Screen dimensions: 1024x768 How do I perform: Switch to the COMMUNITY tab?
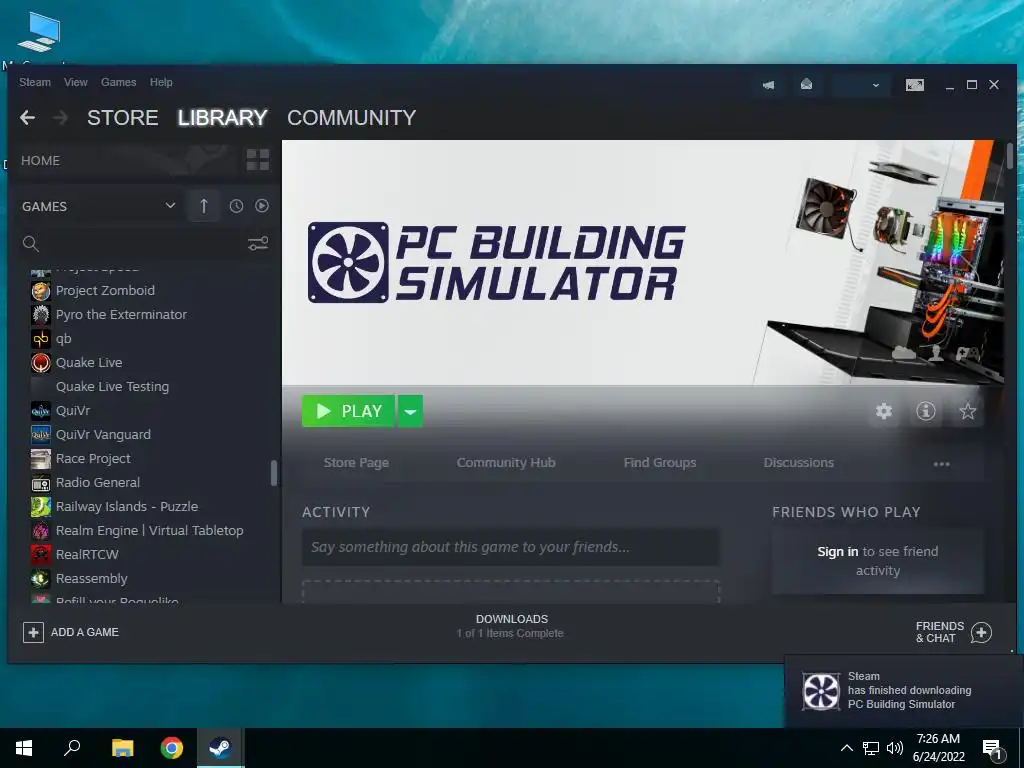(x=351, y=118)
